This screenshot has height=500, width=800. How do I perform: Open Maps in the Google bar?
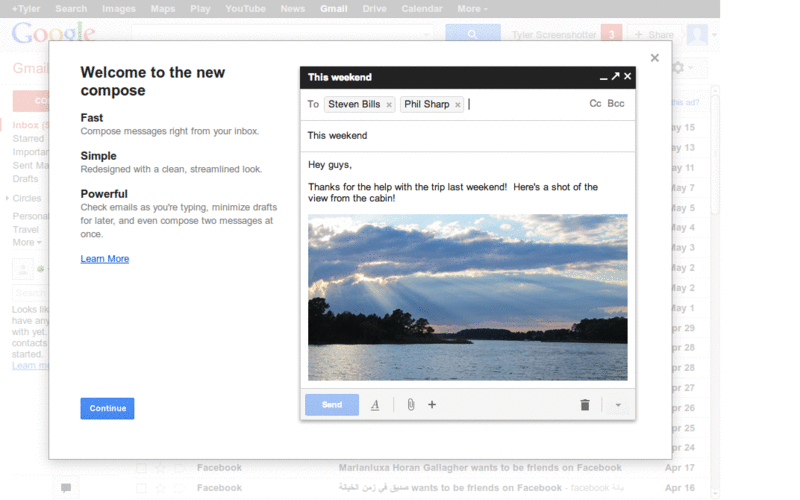pyautogui.click(x=163, y=9)
